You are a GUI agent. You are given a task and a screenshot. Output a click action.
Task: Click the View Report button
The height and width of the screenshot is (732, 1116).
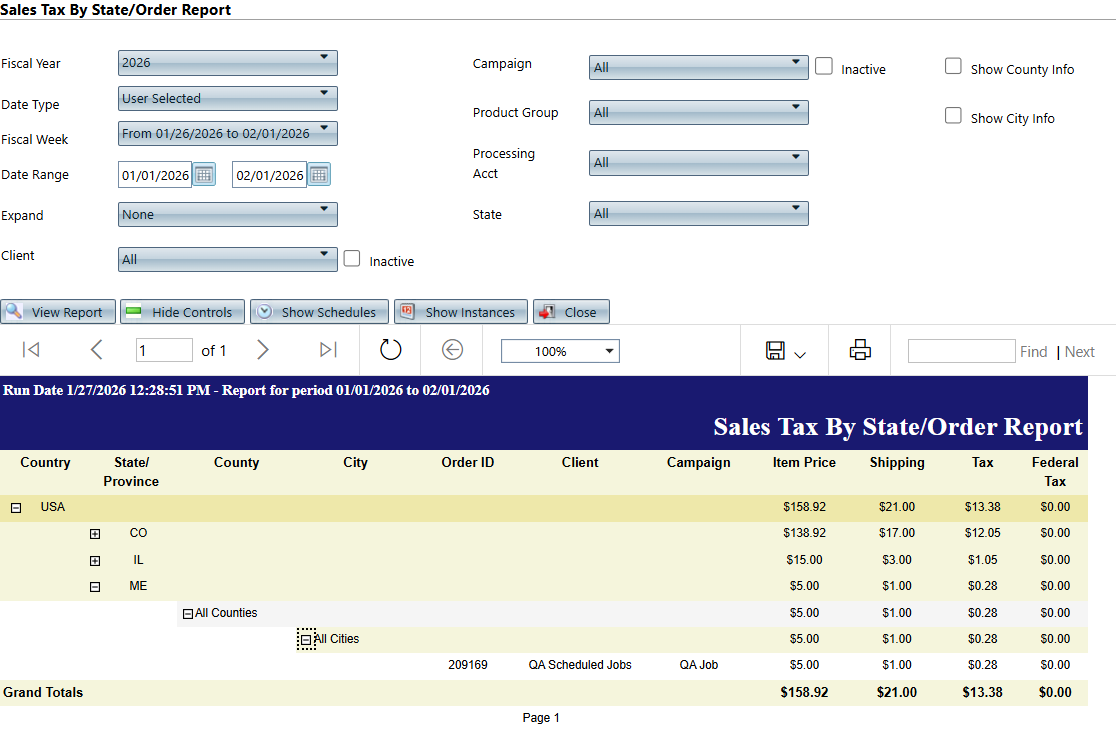(x=58, y=312)
